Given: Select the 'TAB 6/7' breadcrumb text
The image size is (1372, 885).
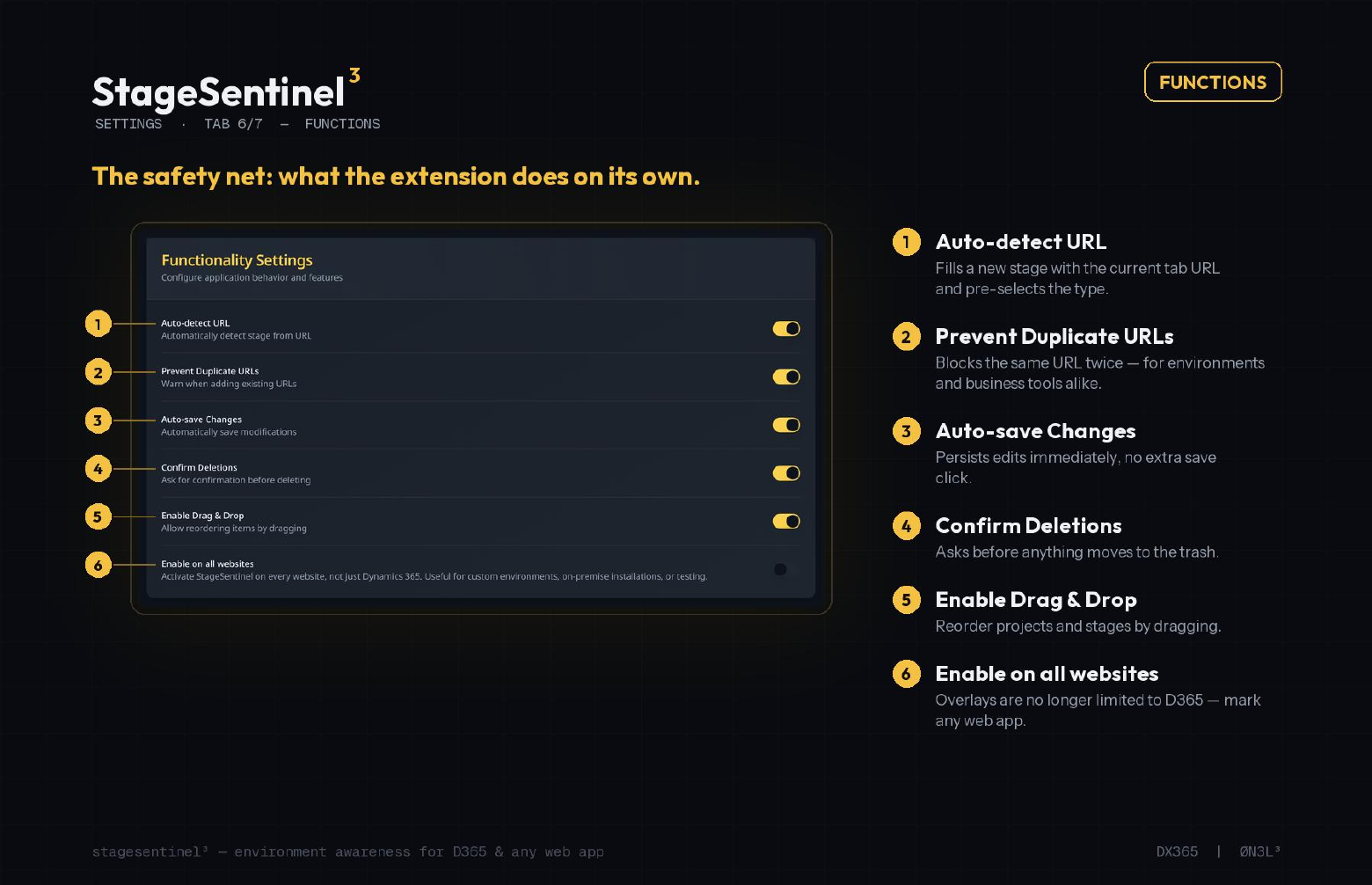Looking at the screenshot, I should [x=233, y=124].
